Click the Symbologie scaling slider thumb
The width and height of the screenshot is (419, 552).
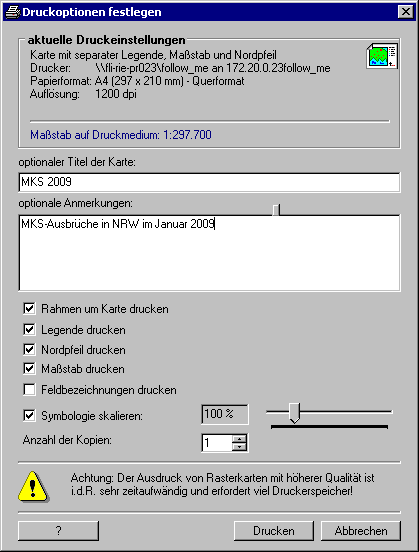click(294, 413)
